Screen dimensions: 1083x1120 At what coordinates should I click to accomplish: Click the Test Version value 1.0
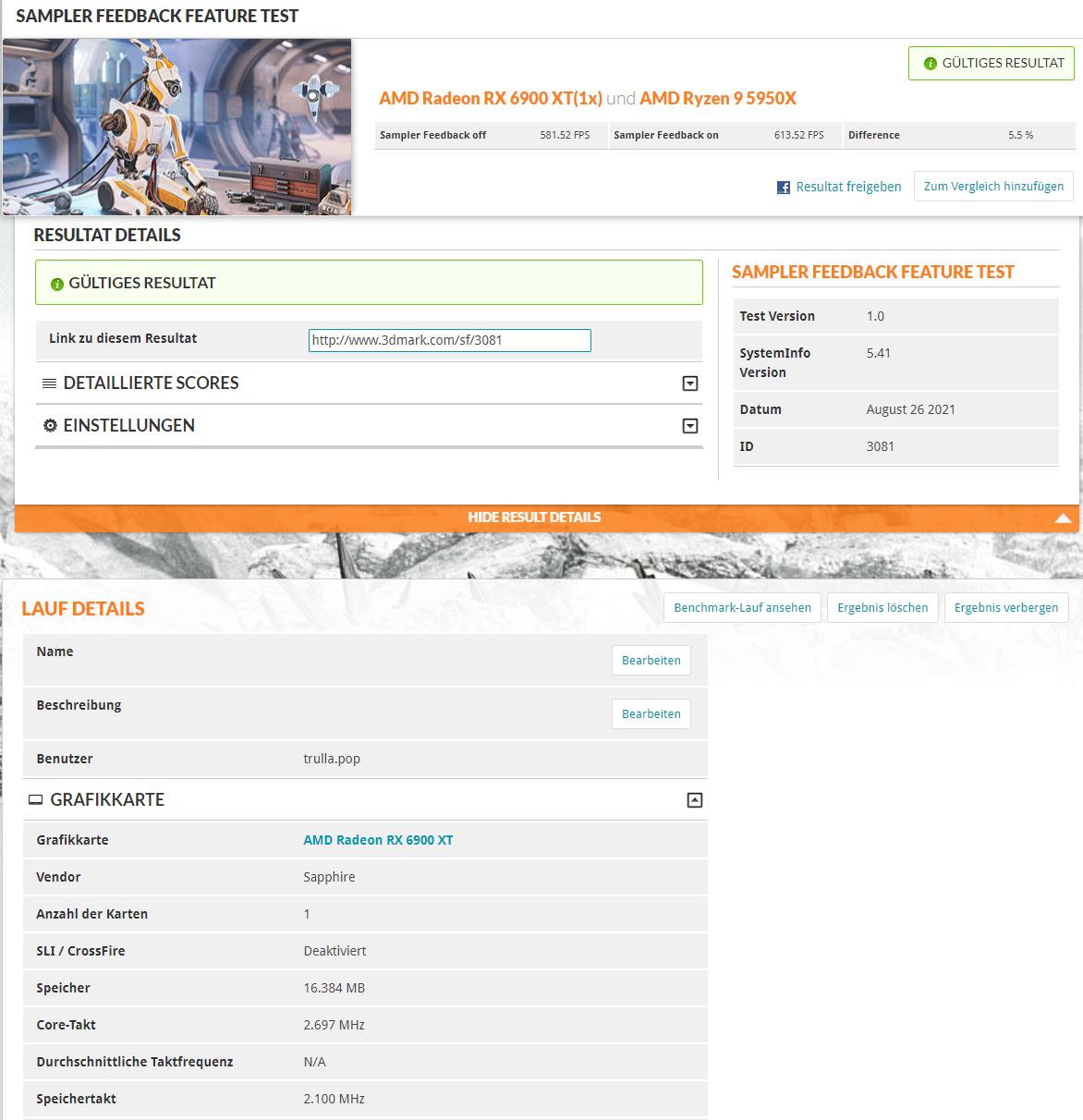875,316
